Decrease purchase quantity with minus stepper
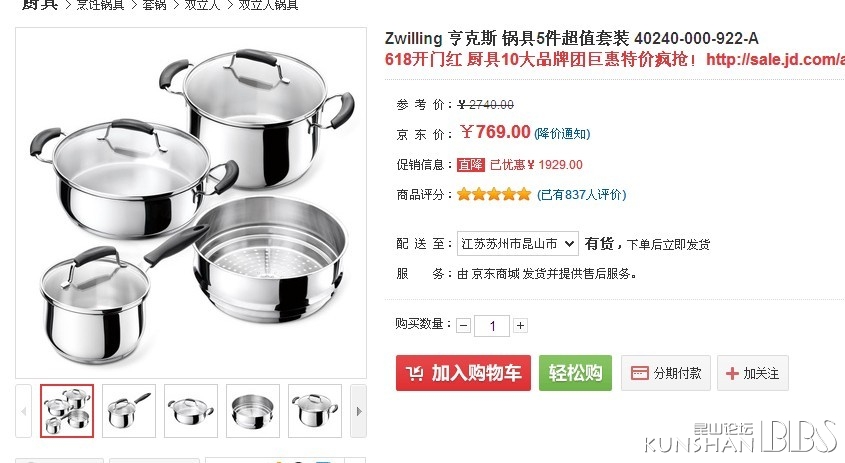The image size is (845, 463). click(x=463, y=326)
